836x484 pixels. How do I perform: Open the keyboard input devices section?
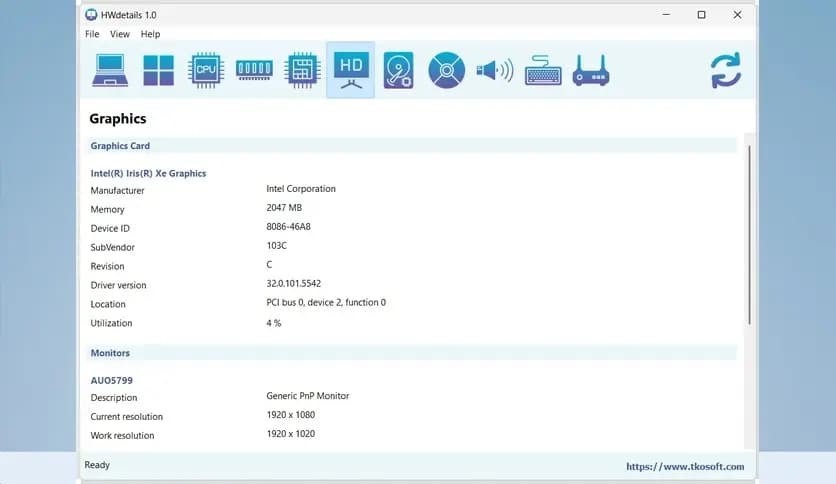pos(543,70)
